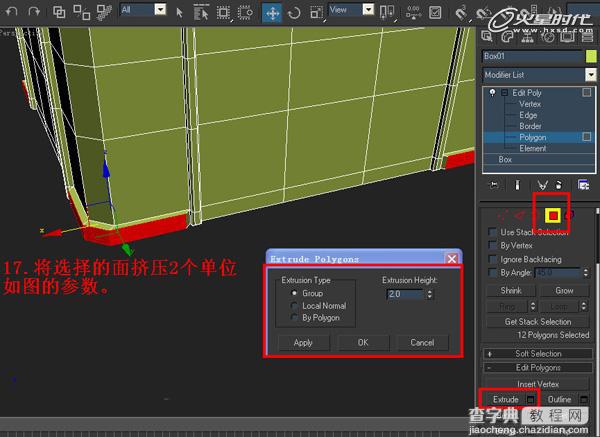Viewport: 600px width, 437px height.
Task: Toggle the Window/Crossing selection icon
Action: tap(245, 13)
